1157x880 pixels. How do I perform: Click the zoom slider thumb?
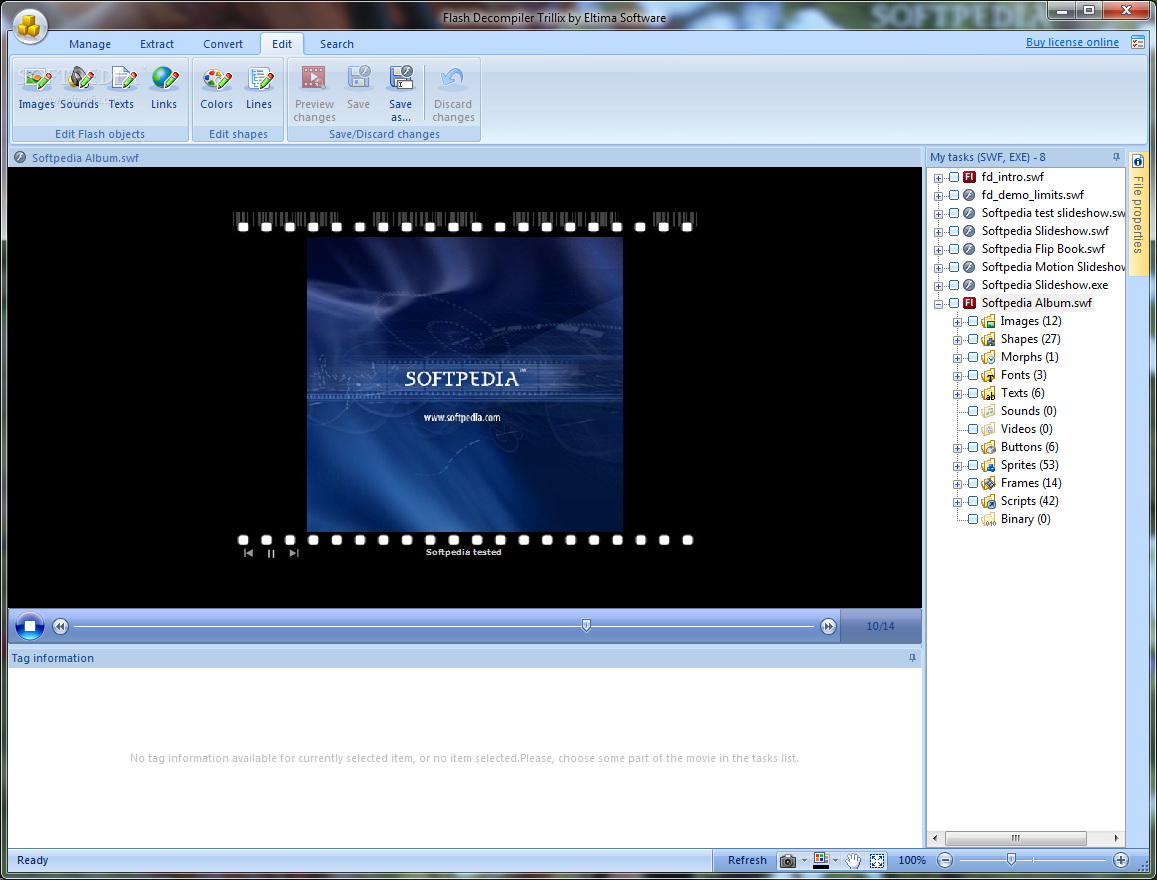tap(1011, 859)
